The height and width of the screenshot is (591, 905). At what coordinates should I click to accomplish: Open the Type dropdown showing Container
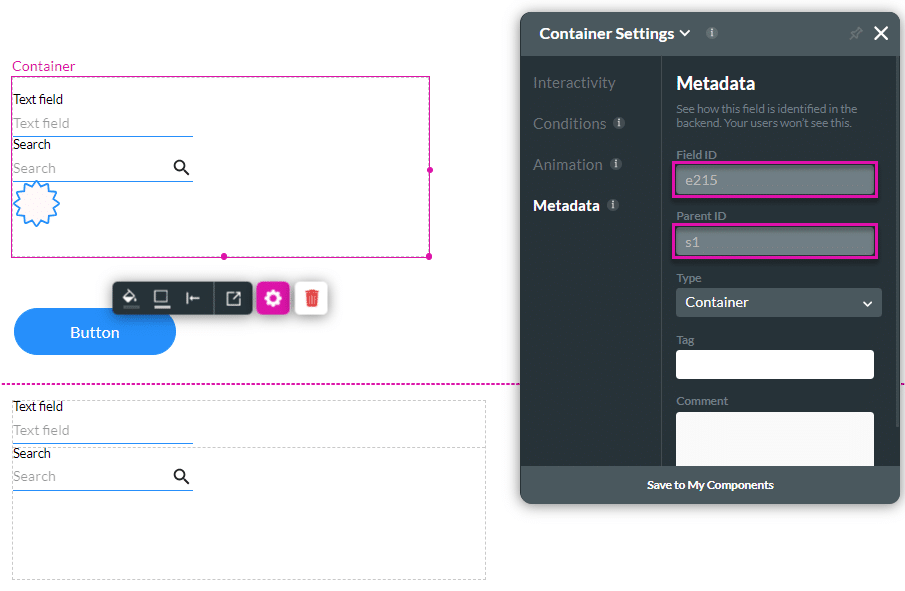point(778,302)
